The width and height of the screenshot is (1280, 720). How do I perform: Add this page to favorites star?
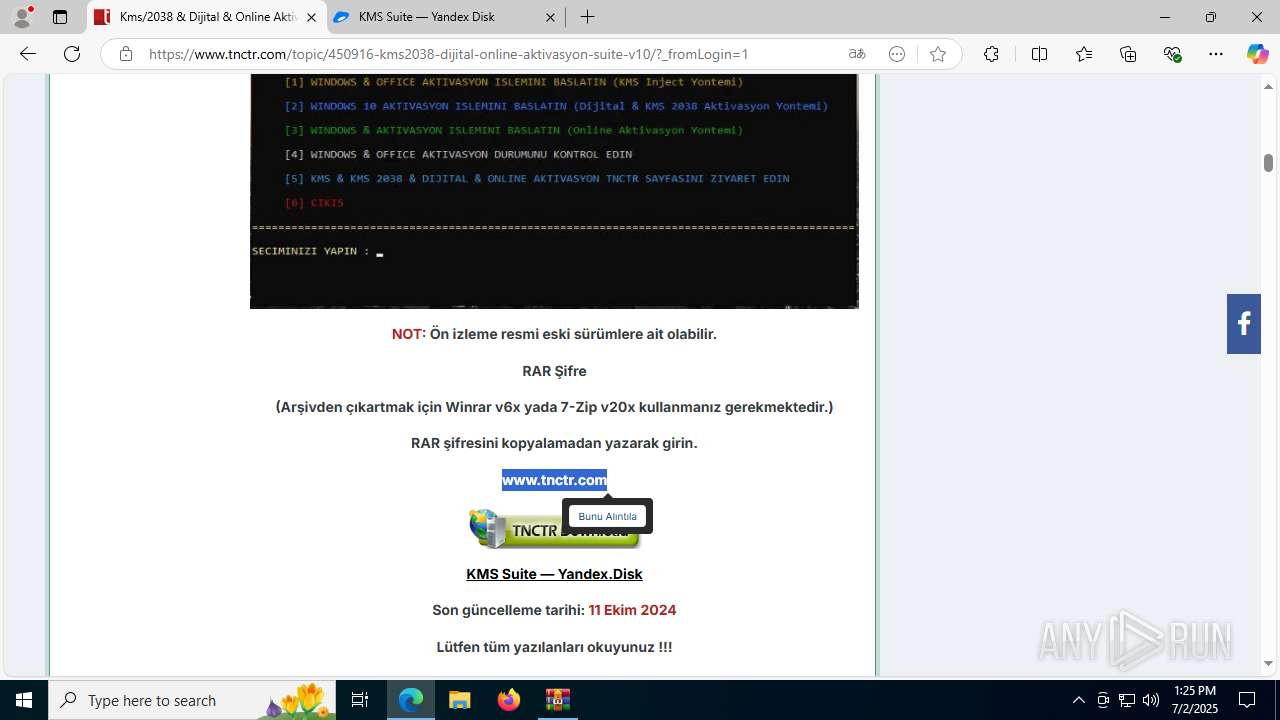937,54
